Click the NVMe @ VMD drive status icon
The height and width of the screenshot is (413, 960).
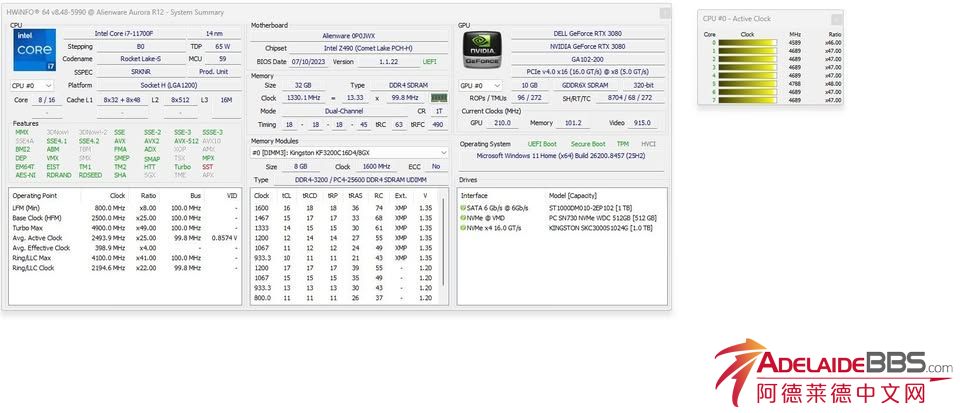(463, 218)
